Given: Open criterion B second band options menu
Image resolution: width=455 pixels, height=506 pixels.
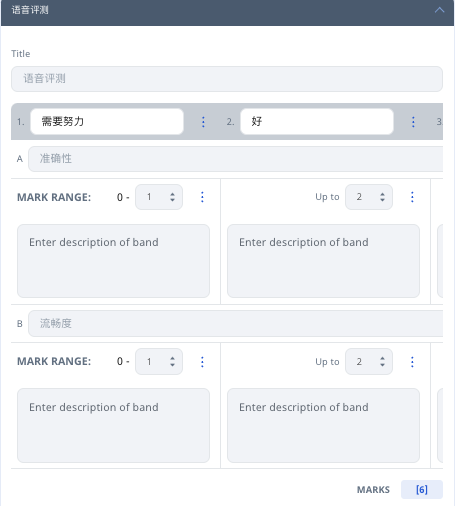Looking at the screenshot, I should 412,362.
